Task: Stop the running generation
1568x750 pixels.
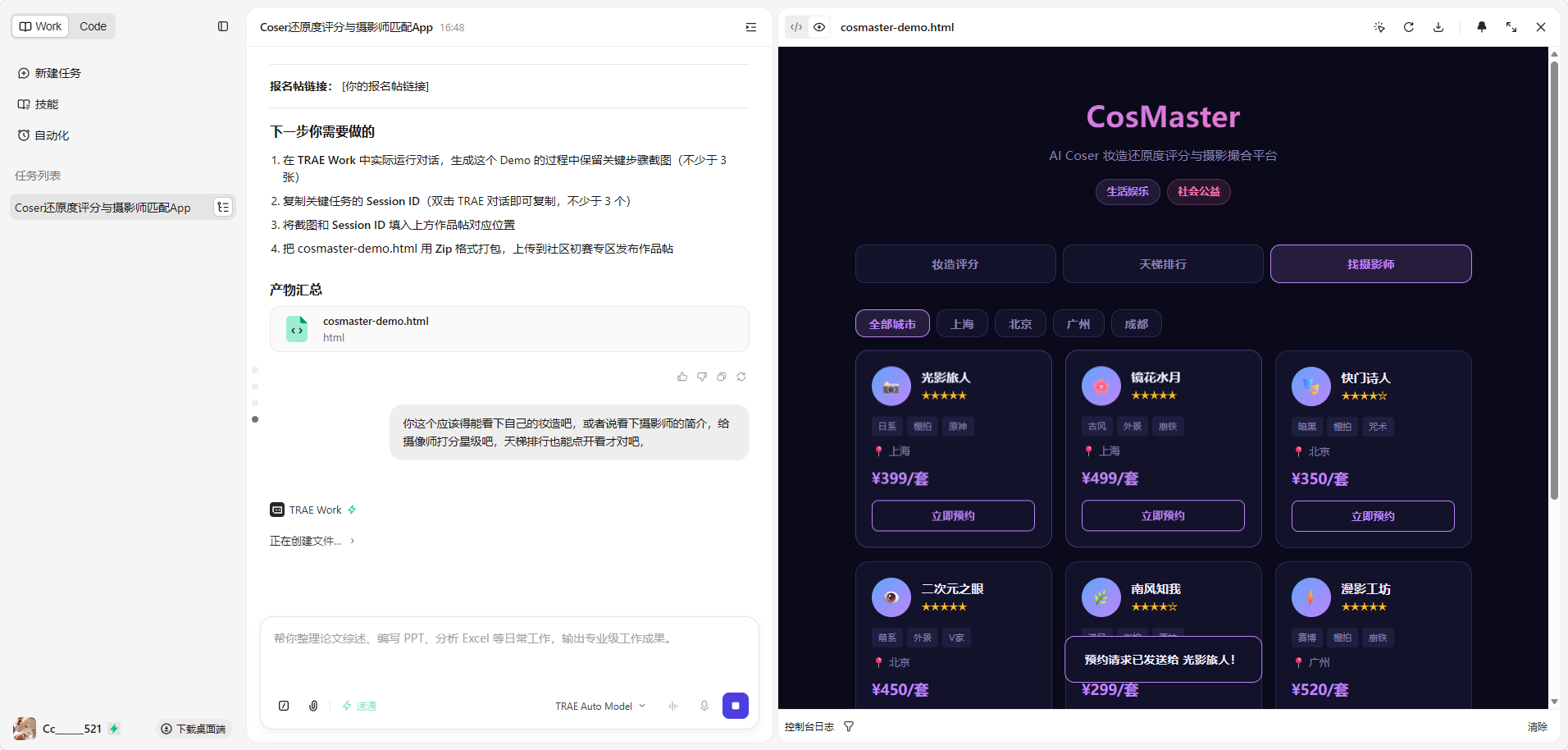Action: pyautogui.click(x=736, y=706)
